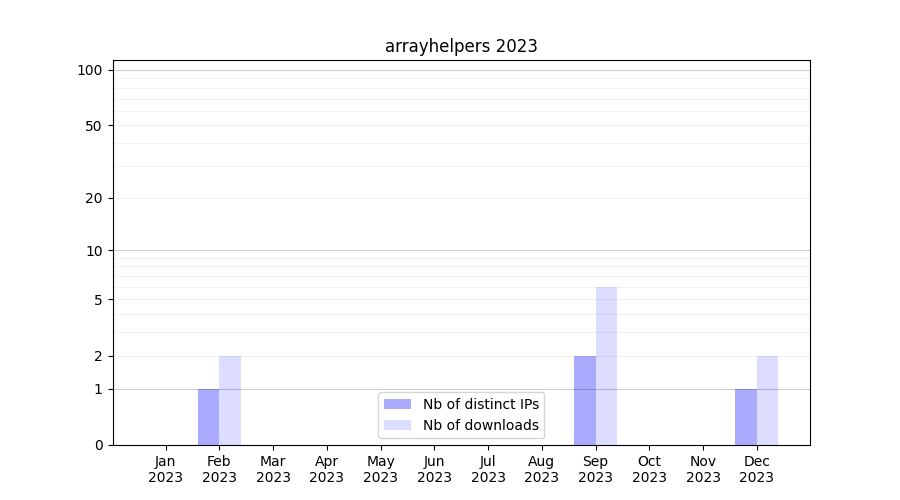Select the Sep 2023 distinct IPs bar

click(585, 400)
